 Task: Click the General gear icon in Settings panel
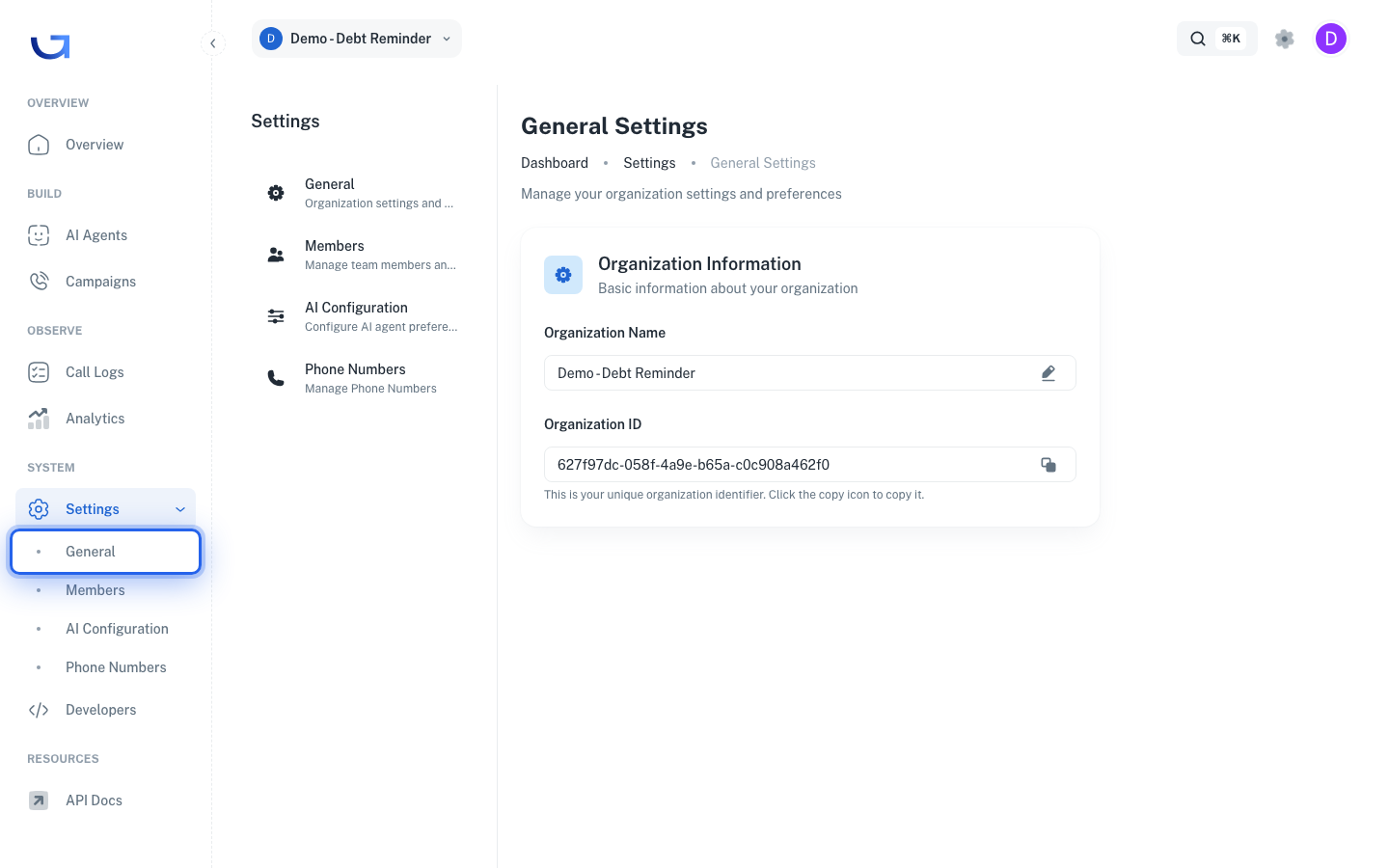tap(276, 193)
